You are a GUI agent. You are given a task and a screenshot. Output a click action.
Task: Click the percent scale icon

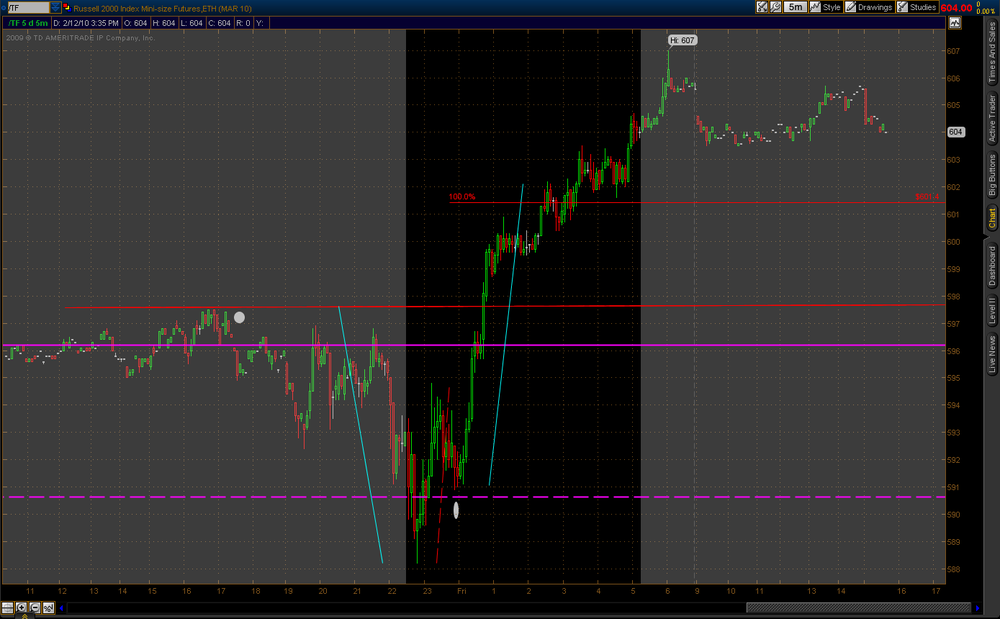48,608
